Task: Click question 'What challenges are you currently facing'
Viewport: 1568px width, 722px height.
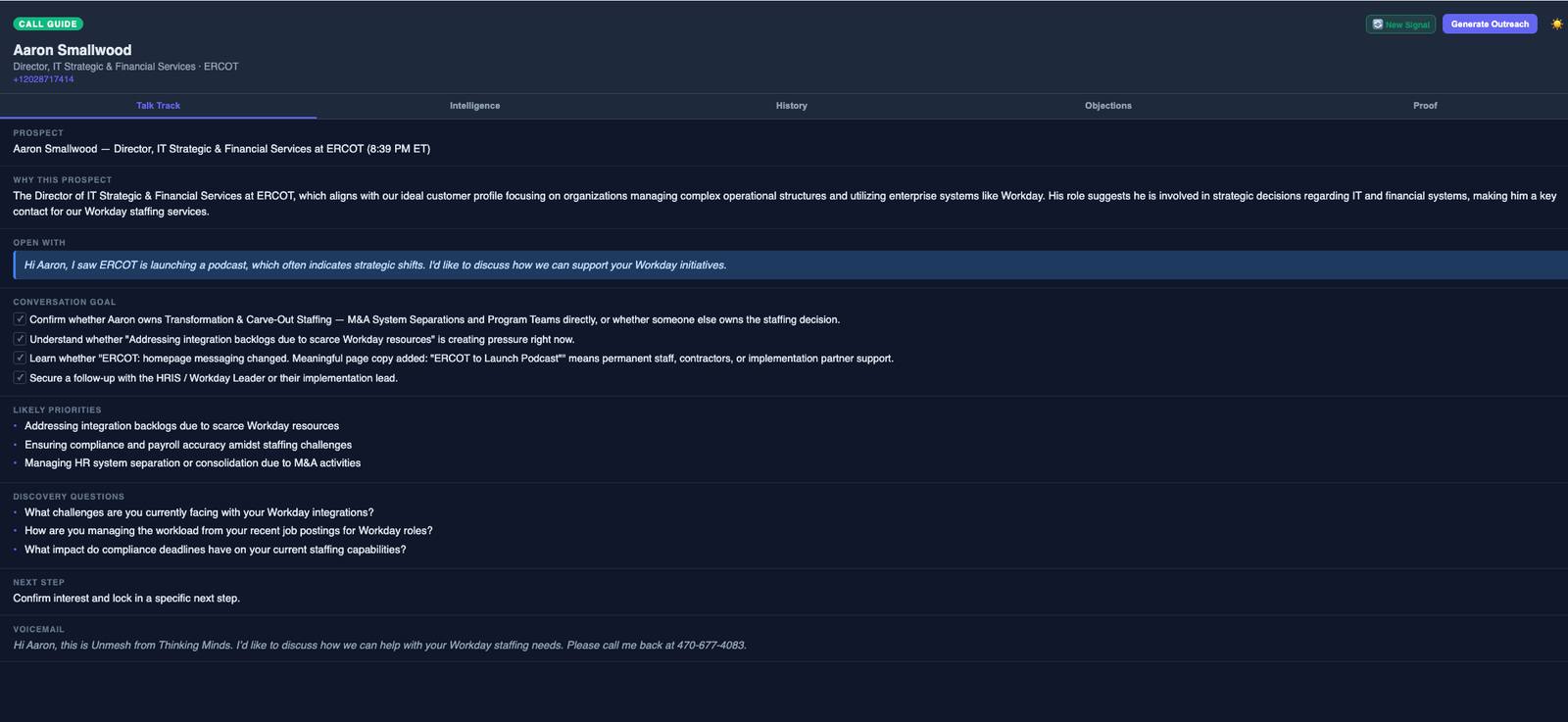Action: 199,512
